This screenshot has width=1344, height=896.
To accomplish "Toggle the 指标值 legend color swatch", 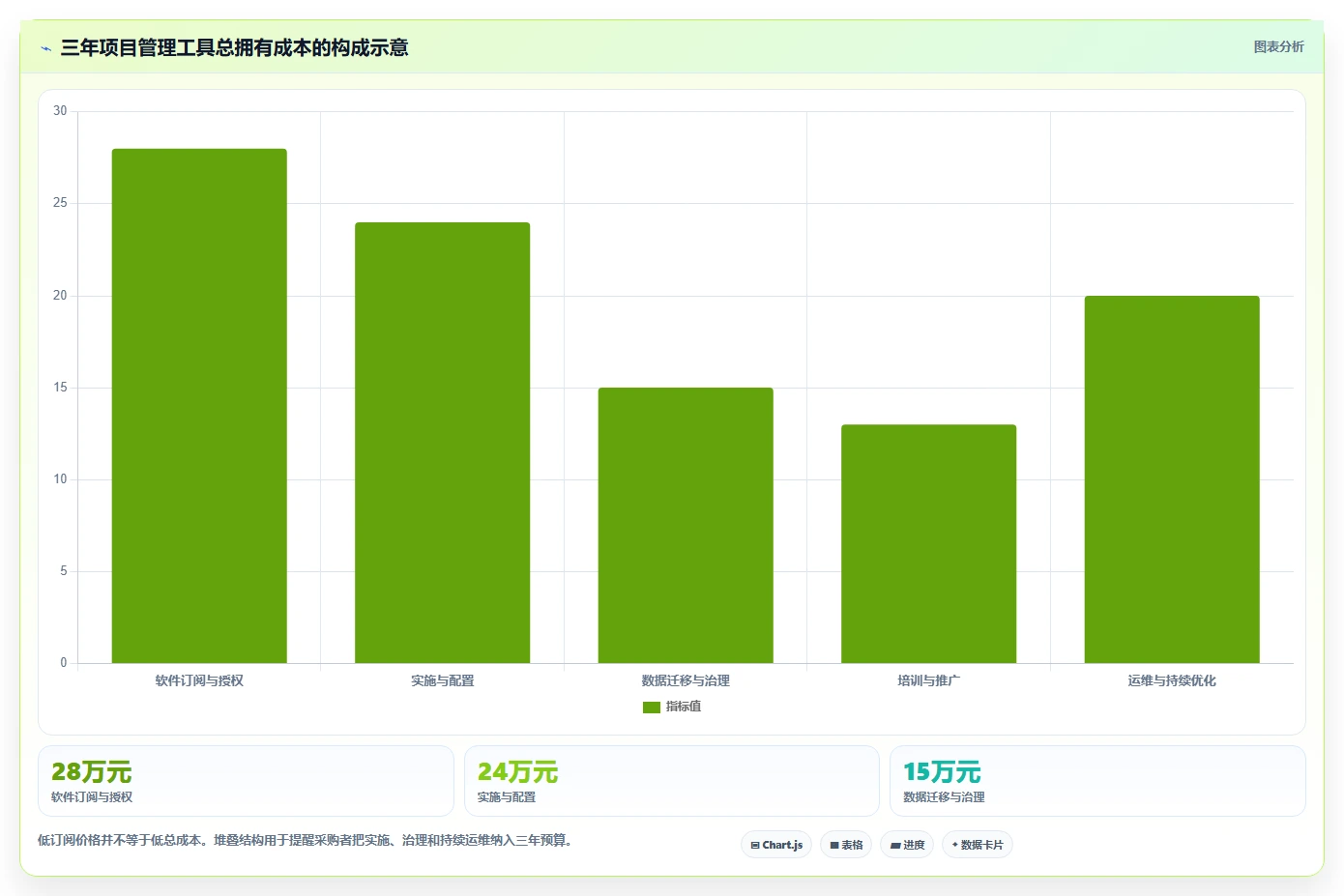I will [x=651, y=708].
